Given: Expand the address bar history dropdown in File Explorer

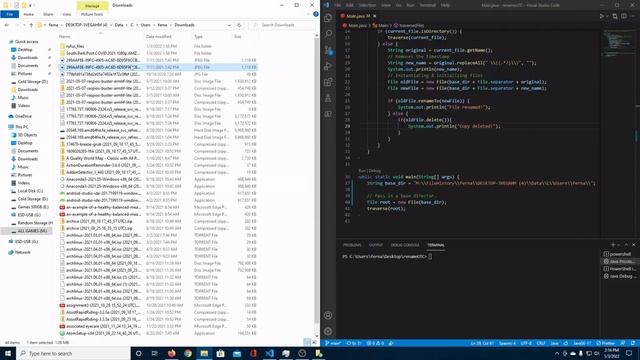Looking at the screenshot, I should pos(229,25).
